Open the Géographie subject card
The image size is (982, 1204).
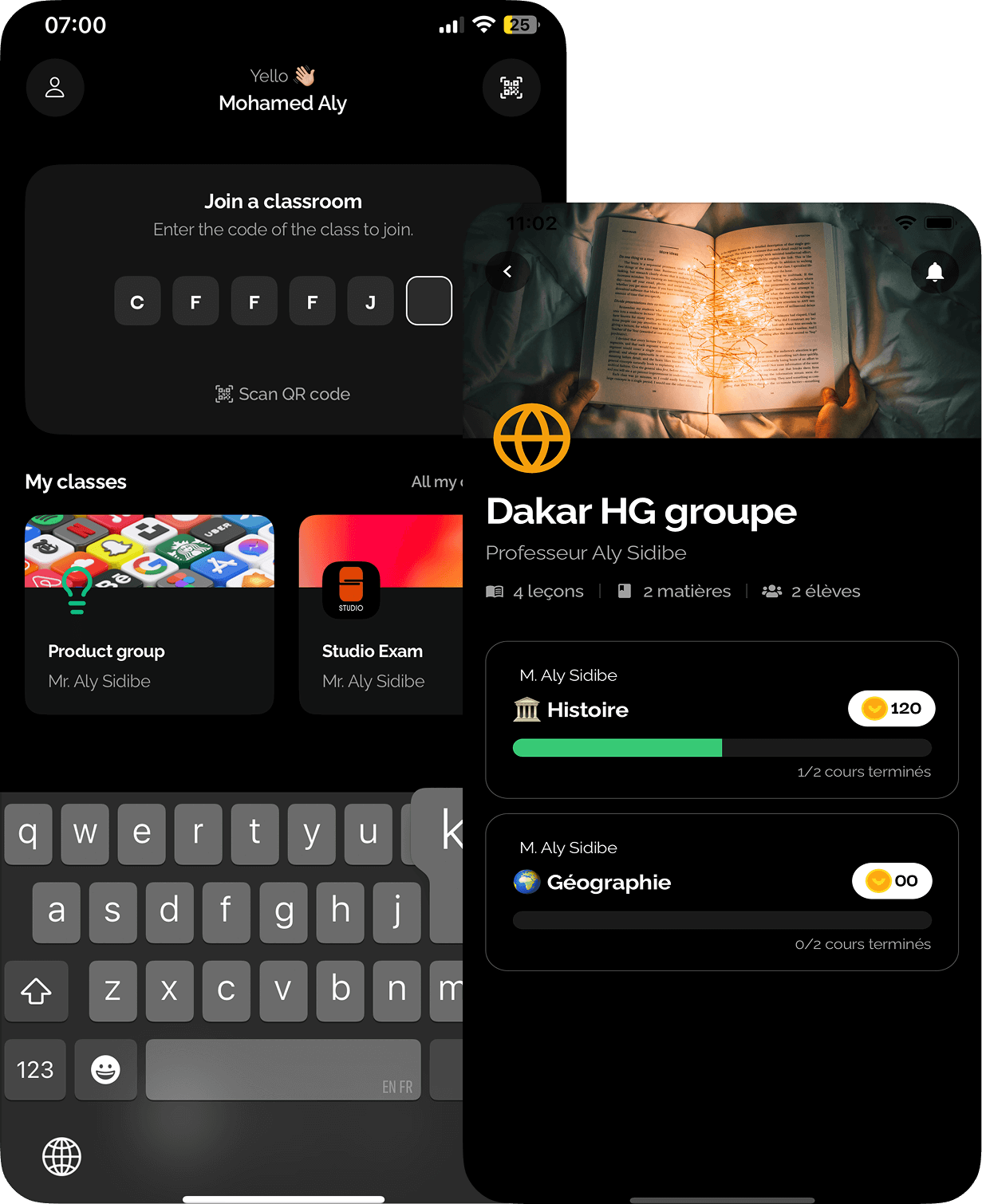(x=722, y=892)
